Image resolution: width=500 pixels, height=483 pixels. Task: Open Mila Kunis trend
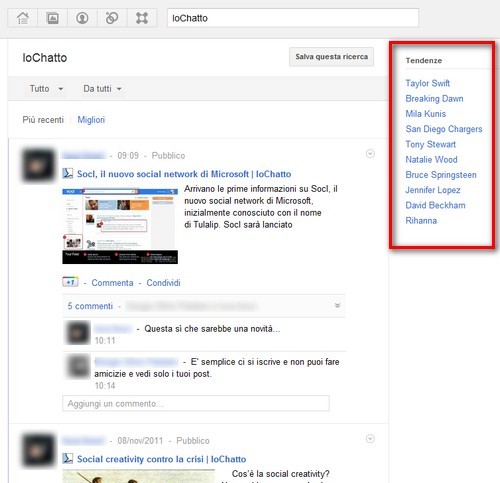(426, 114)
